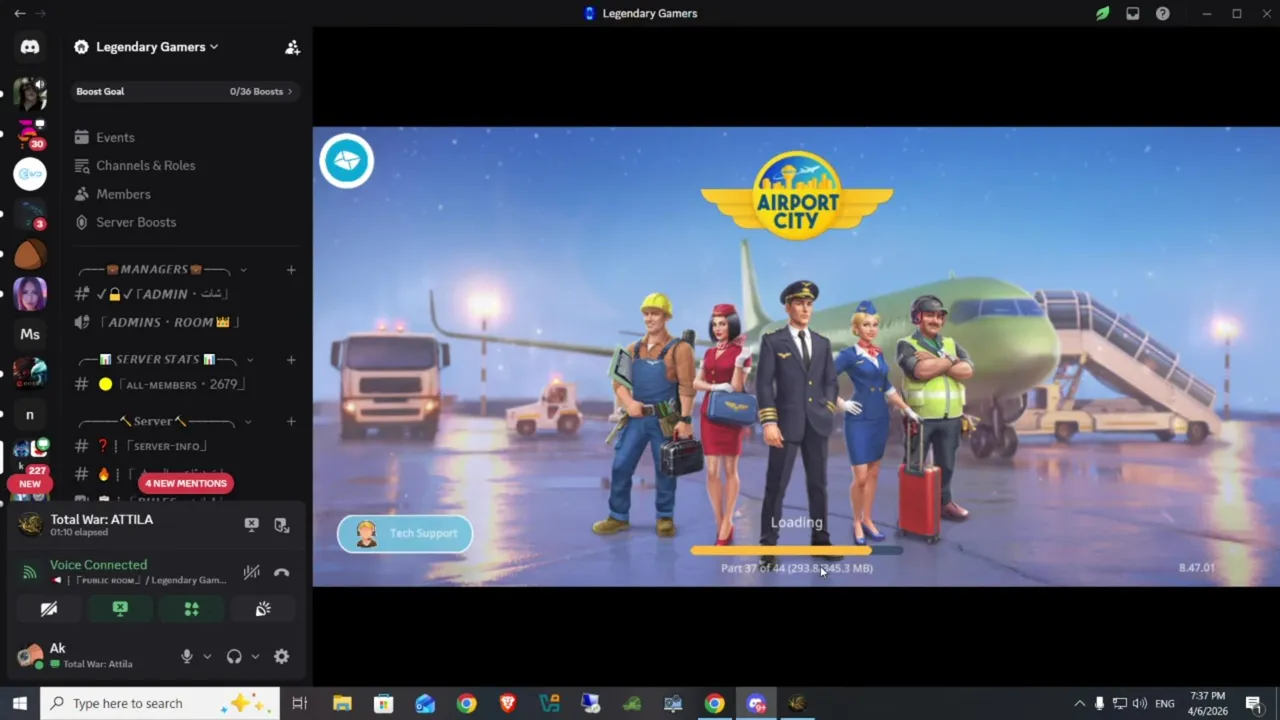
Task: Open Events in the server sidebar
Action: click(x=115, y=137)
